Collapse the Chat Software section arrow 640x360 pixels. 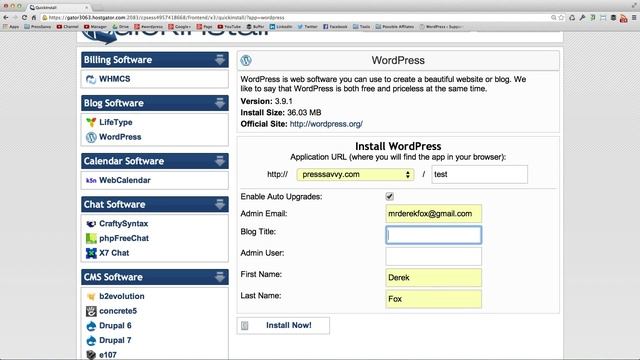coord(220,204)
